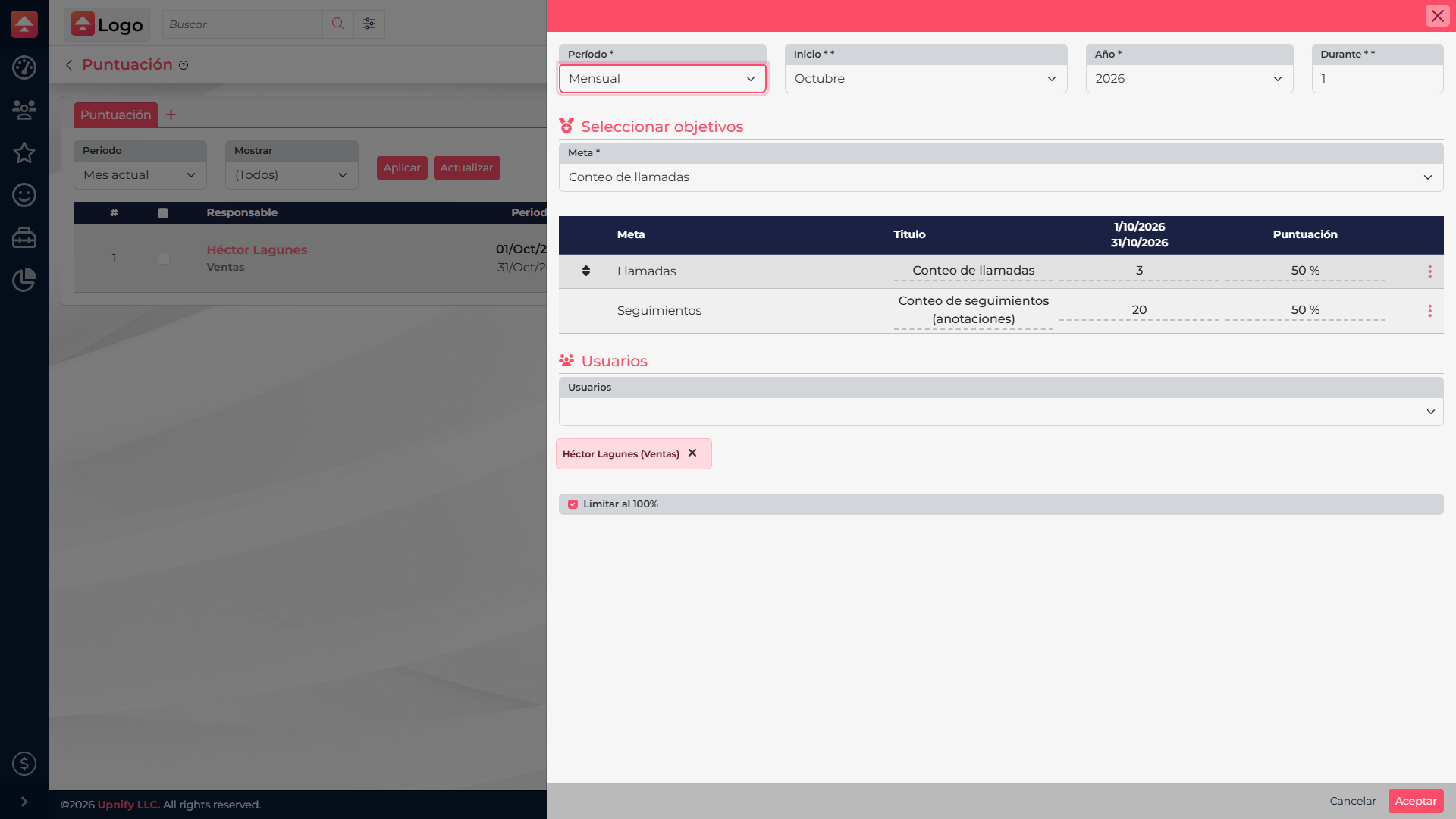Open the dashboard gauge icon in sidebar
1456x819 pixels.
click(x=24, y=67)
